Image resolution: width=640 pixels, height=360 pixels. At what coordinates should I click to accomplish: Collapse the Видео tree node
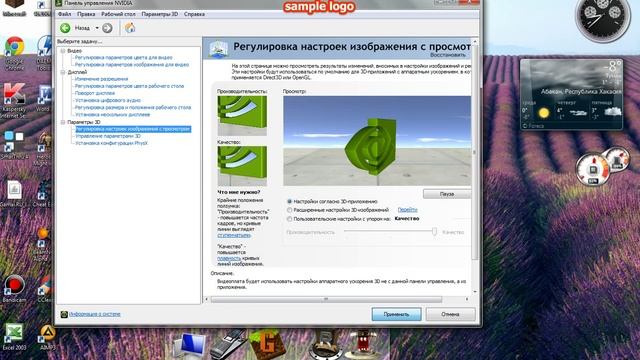click(63, 51)
